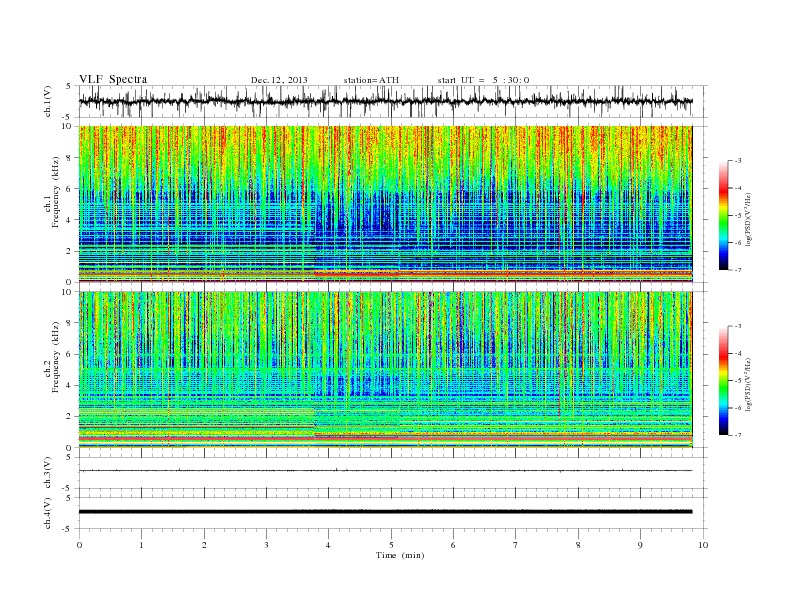Click the "-7" tick on ch.1 colorbar

[x=738, y=270]
